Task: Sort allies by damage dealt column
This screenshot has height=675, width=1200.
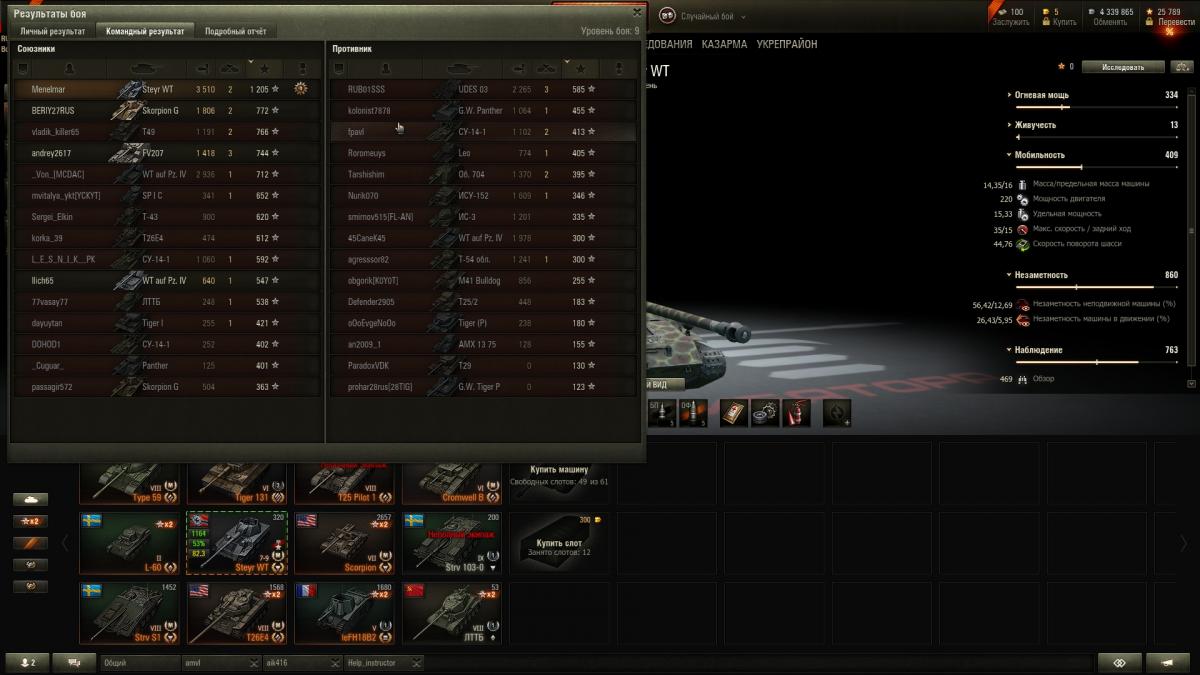Action: click(x=202, y=68)
